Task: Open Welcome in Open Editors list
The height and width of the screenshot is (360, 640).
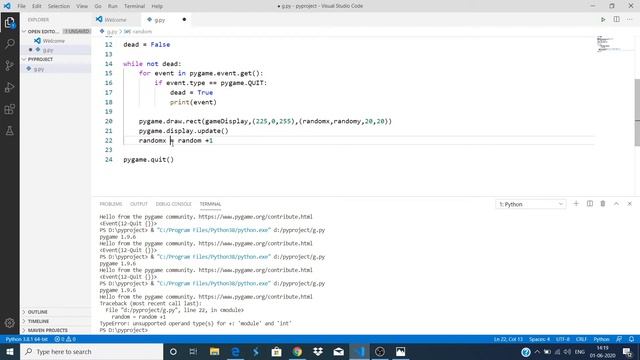Action: pos(55,41)
